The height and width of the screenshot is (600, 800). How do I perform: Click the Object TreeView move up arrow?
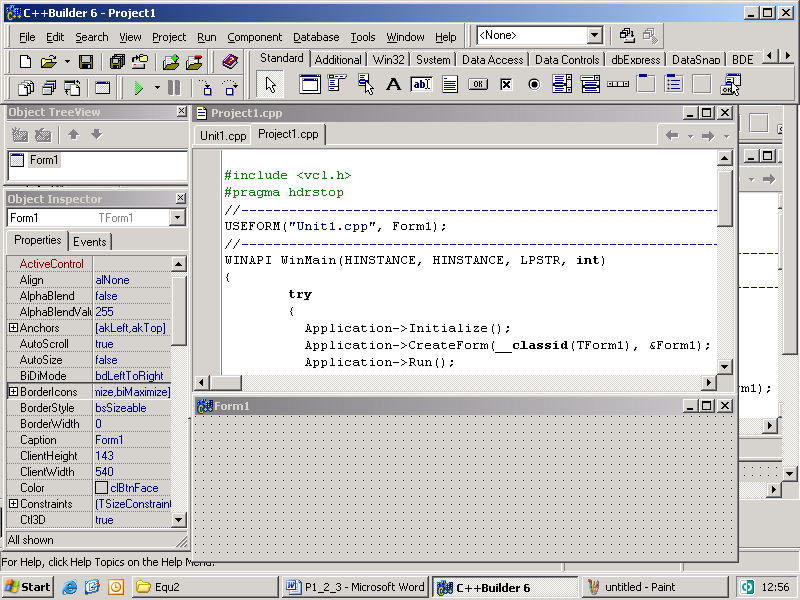[x=73, y=135]
